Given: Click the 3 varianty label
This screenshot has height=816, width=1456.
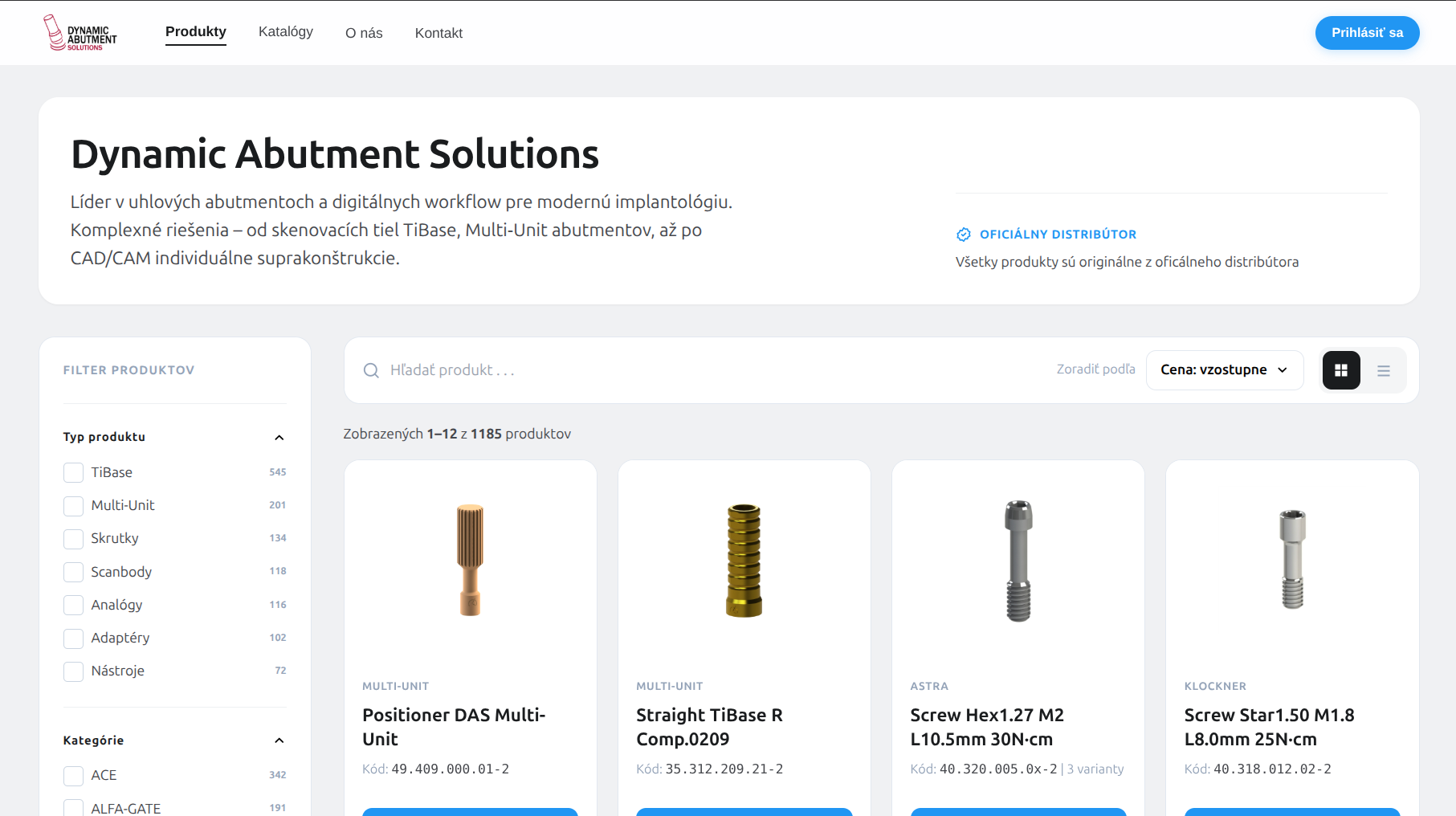Looking at the screenshot, I should coord(1095,769).
